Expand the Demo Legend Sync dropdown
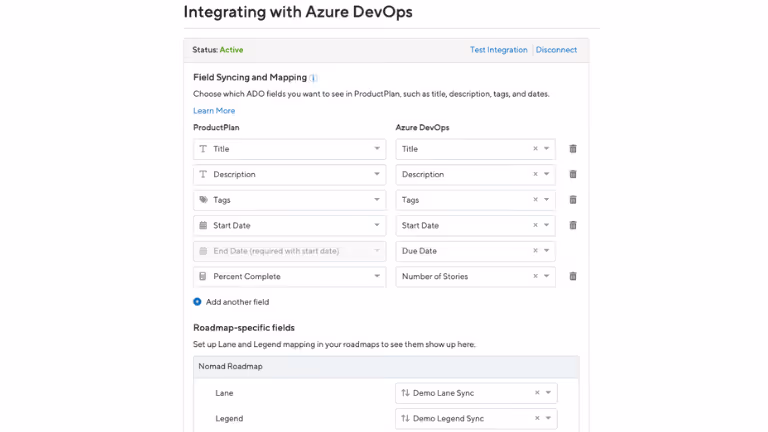This screenshot has width=768, height=432. pyautogui.click(x=548, y=418)
